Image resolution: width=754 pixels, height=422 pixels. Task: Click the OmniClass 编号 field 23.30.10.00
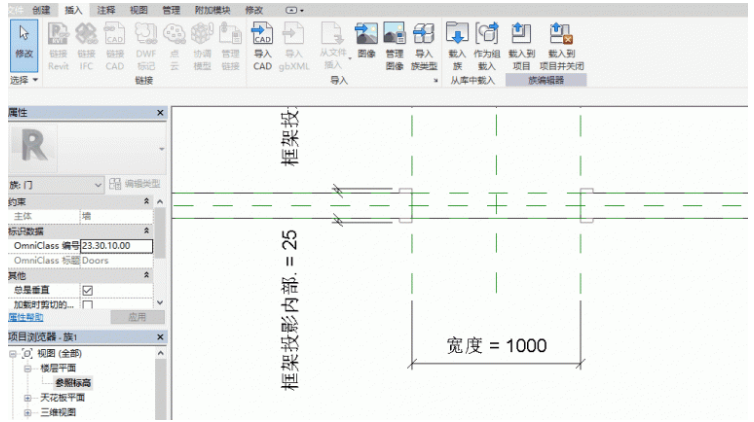tap(116, 246)
